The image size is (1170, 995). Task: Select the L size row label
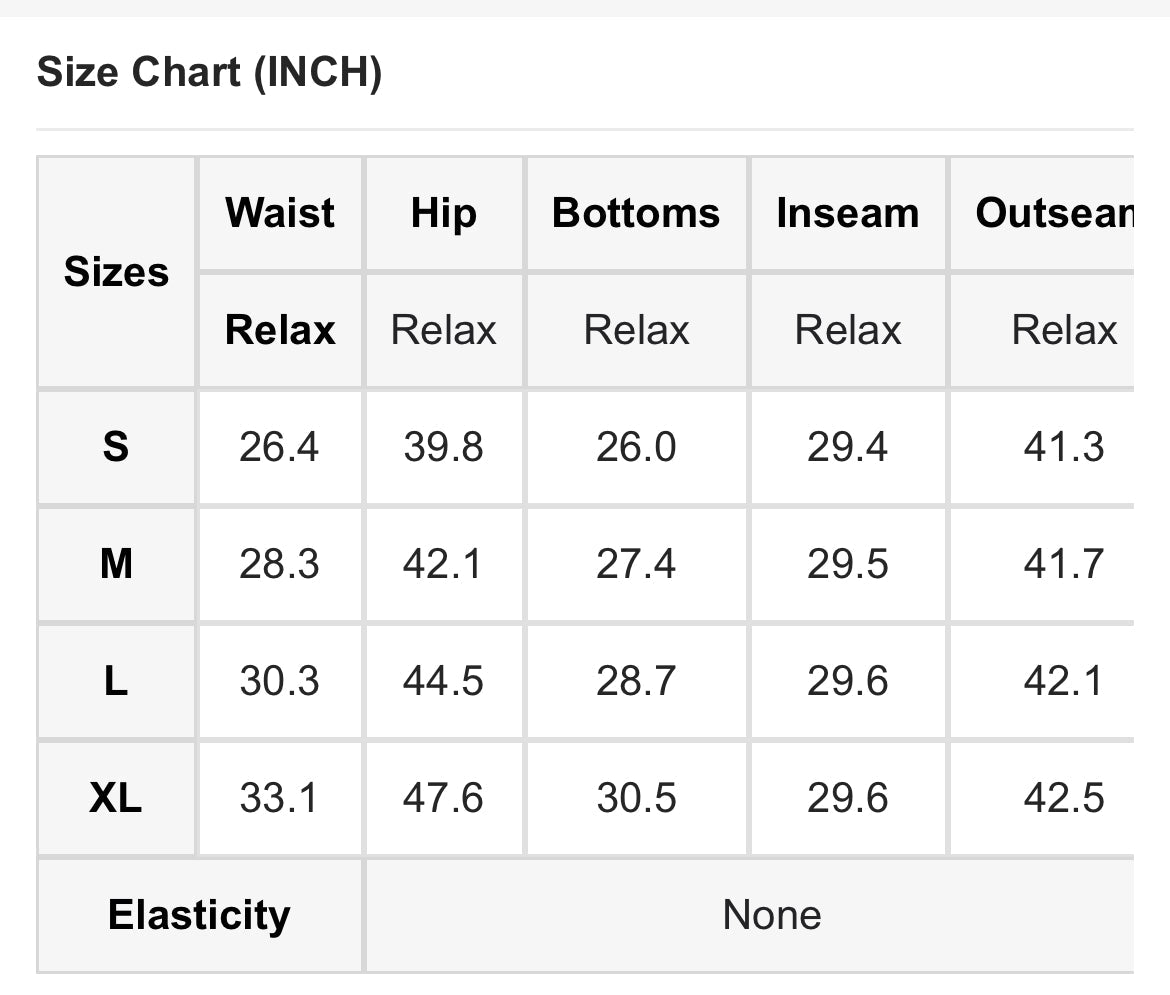coord(116,682)
